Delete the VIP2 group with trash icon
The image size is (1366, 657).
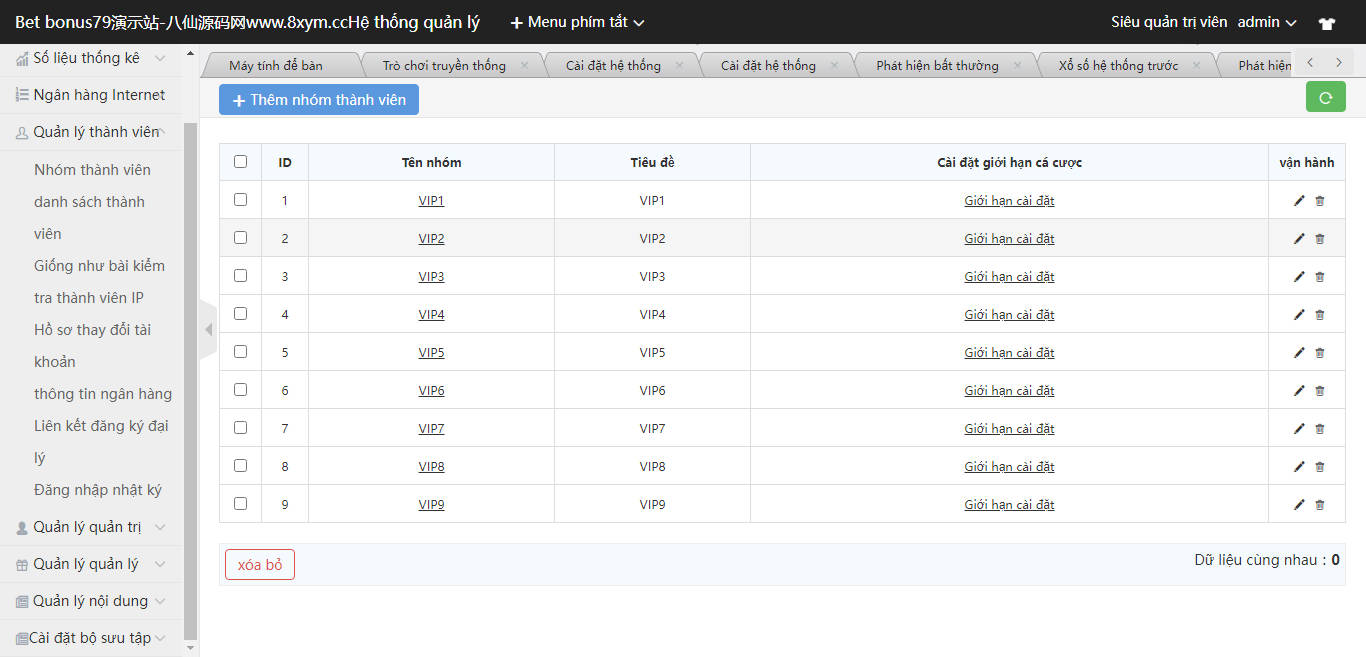(x=1319, y=239)
